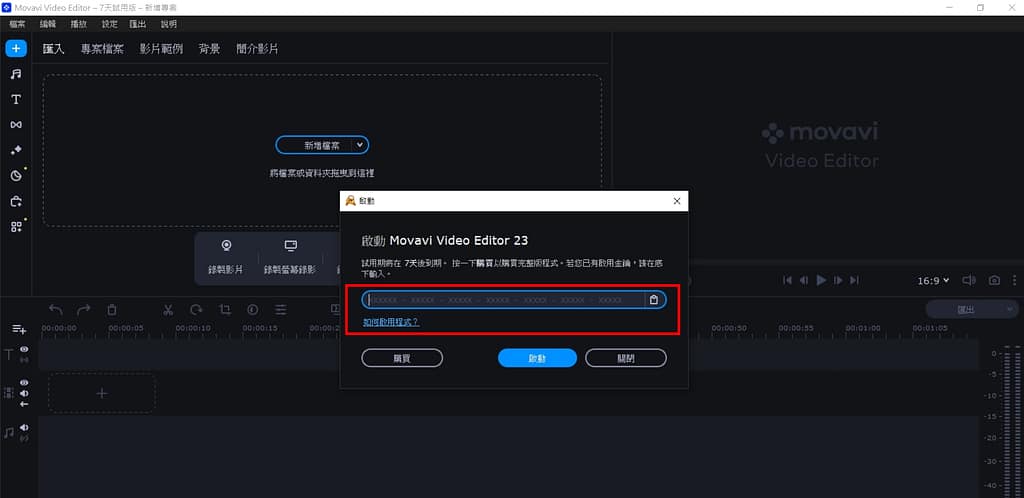Skip to the start of the preview
The height and width of the screenshot is (498, 1024).
coord(787,280)
